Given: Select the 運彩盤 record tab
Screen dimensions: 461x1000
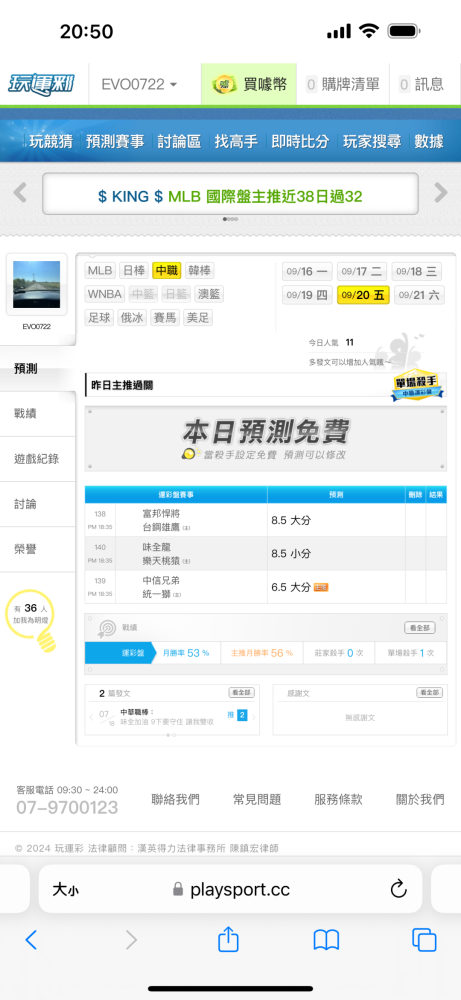Looking at the screenshot, I should [x=121, y=653].
